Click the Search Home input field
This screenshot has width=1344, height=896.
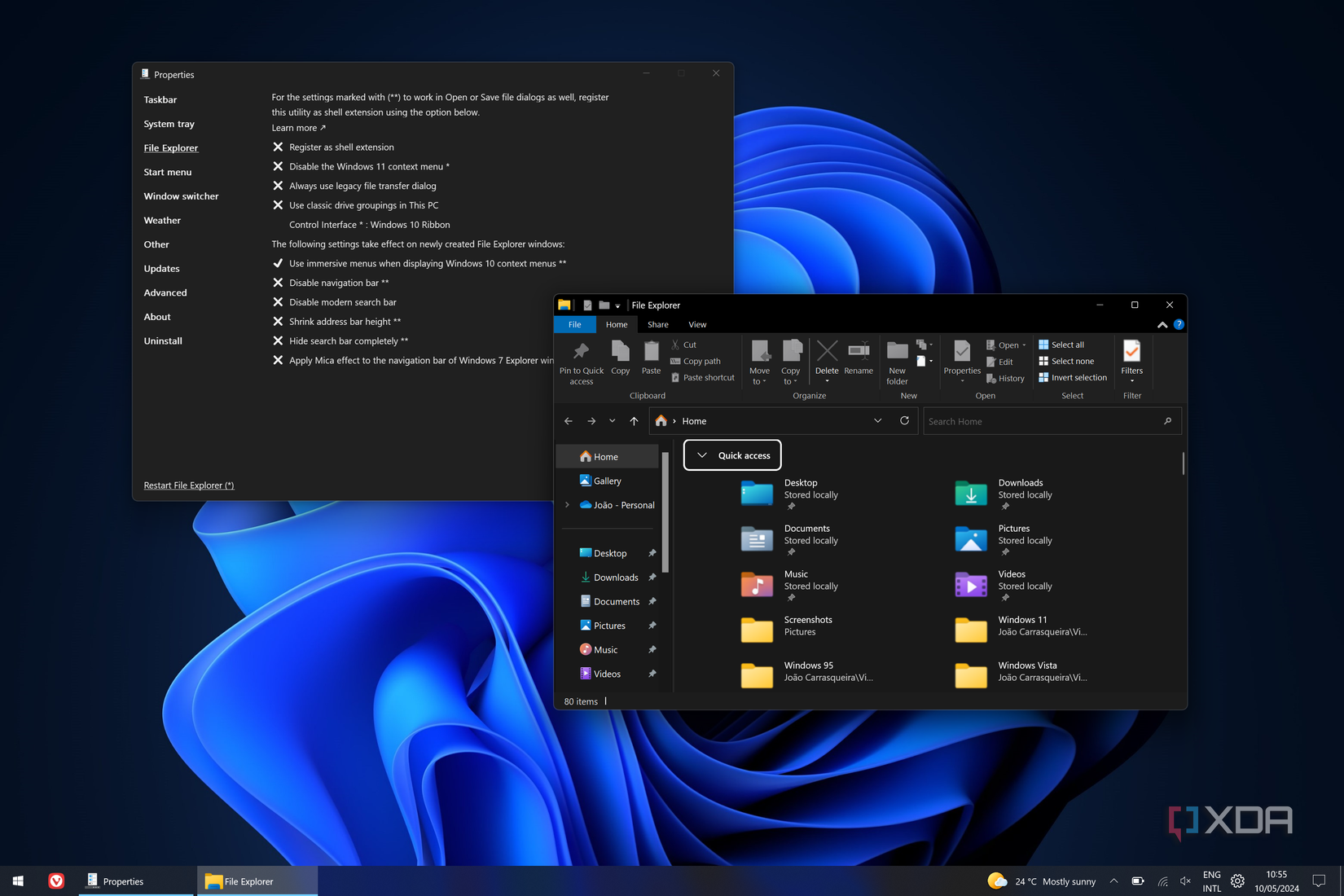click(x=1043, y=422)
